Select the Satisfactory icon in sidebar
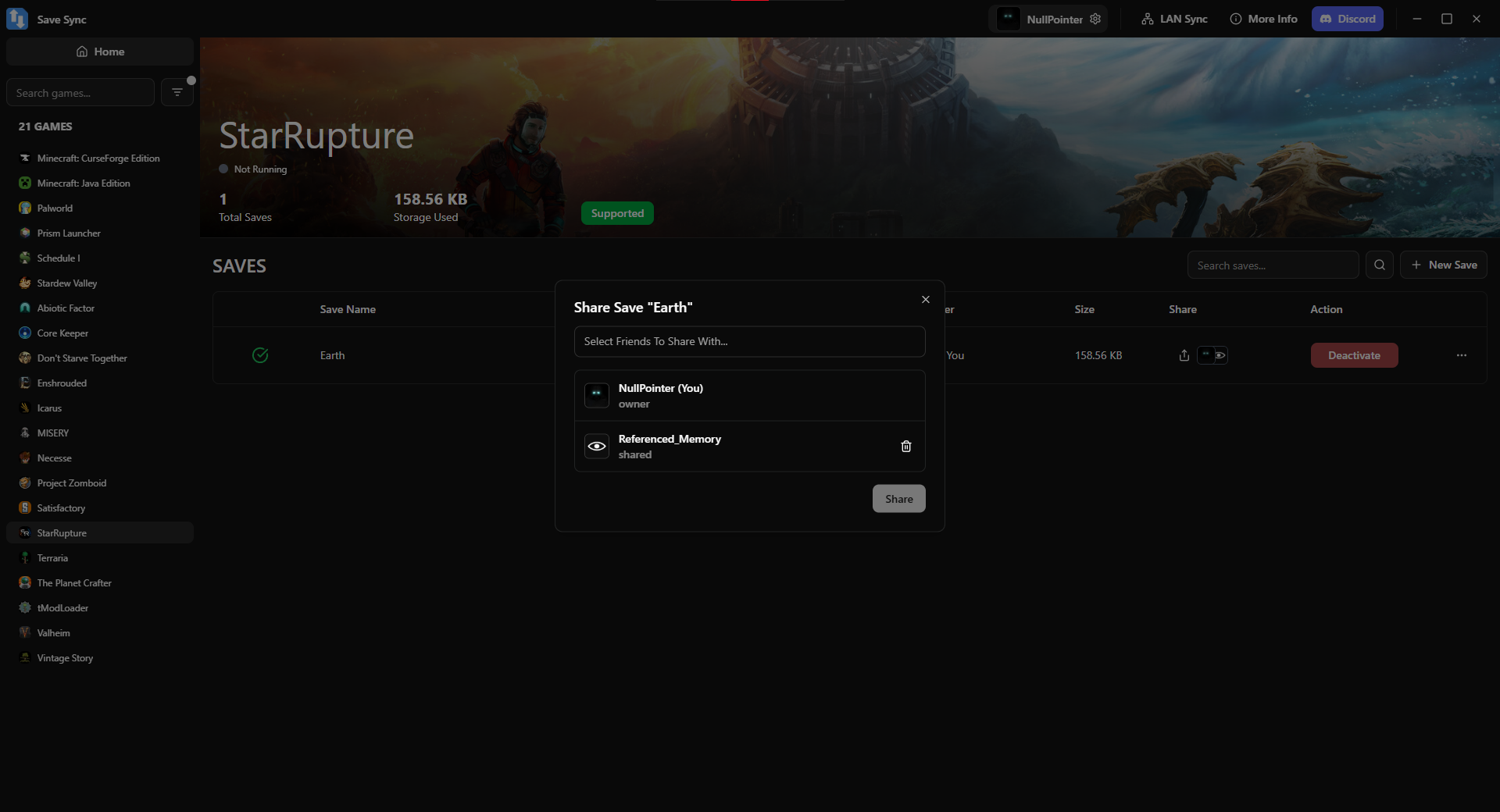Viewport: 1500px width, 812px height. pos(25,508)
